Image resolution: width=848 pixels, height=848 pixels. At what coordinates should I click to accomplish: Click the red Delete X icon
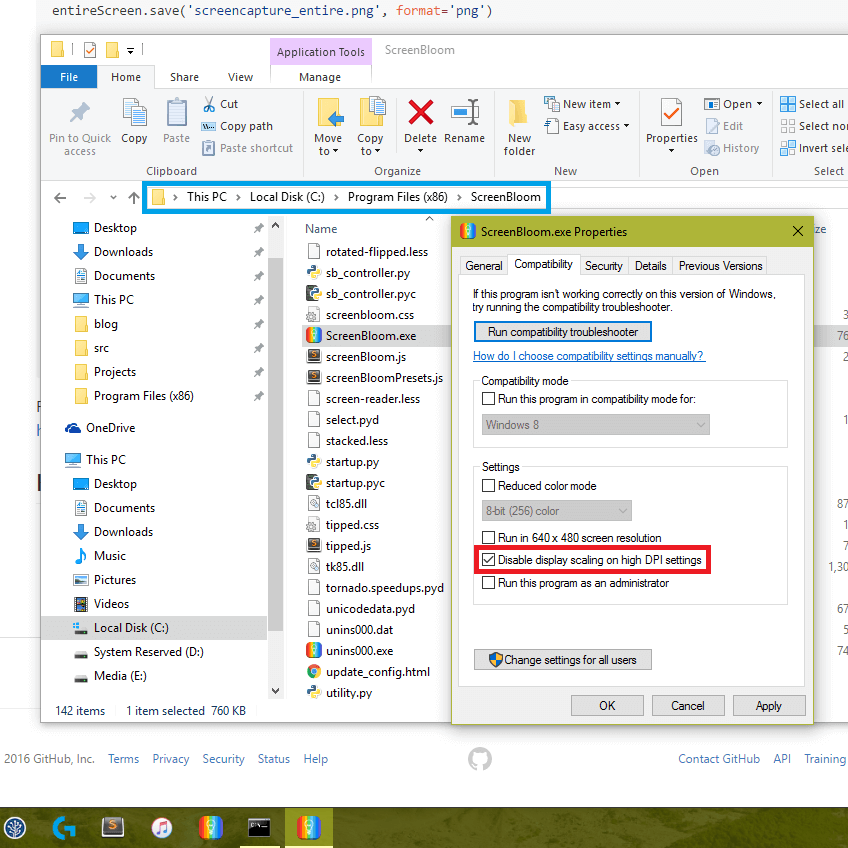pos(420,112)
